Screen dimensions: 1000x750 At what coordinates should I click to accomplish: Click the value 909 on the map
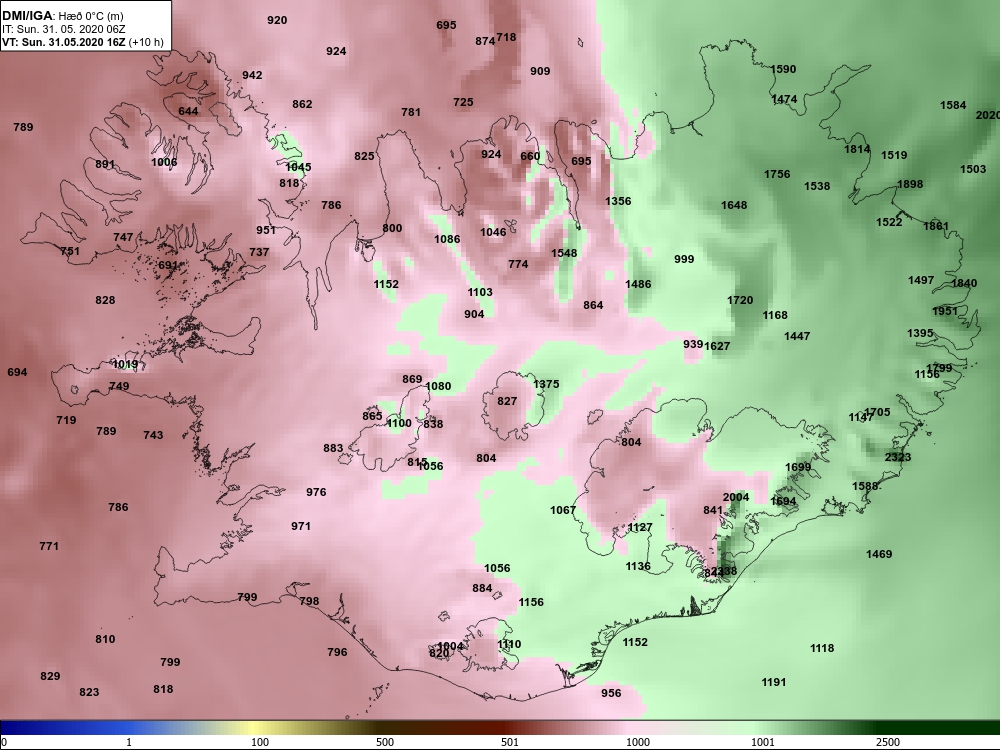coord(540,71)
